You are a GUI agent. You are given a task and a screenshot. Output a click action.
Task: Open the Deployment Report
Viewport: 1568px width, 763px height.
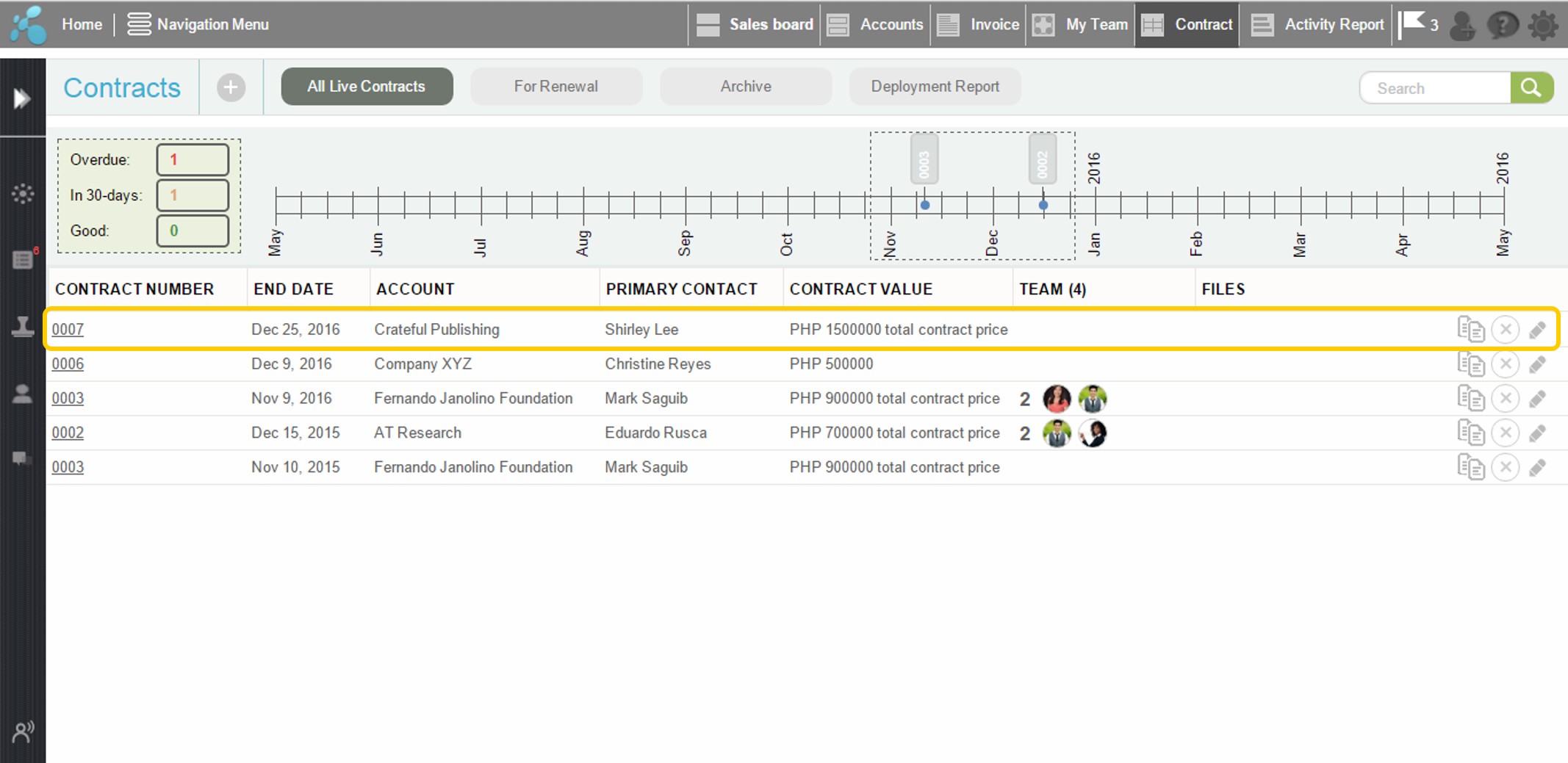click(935, 87)
